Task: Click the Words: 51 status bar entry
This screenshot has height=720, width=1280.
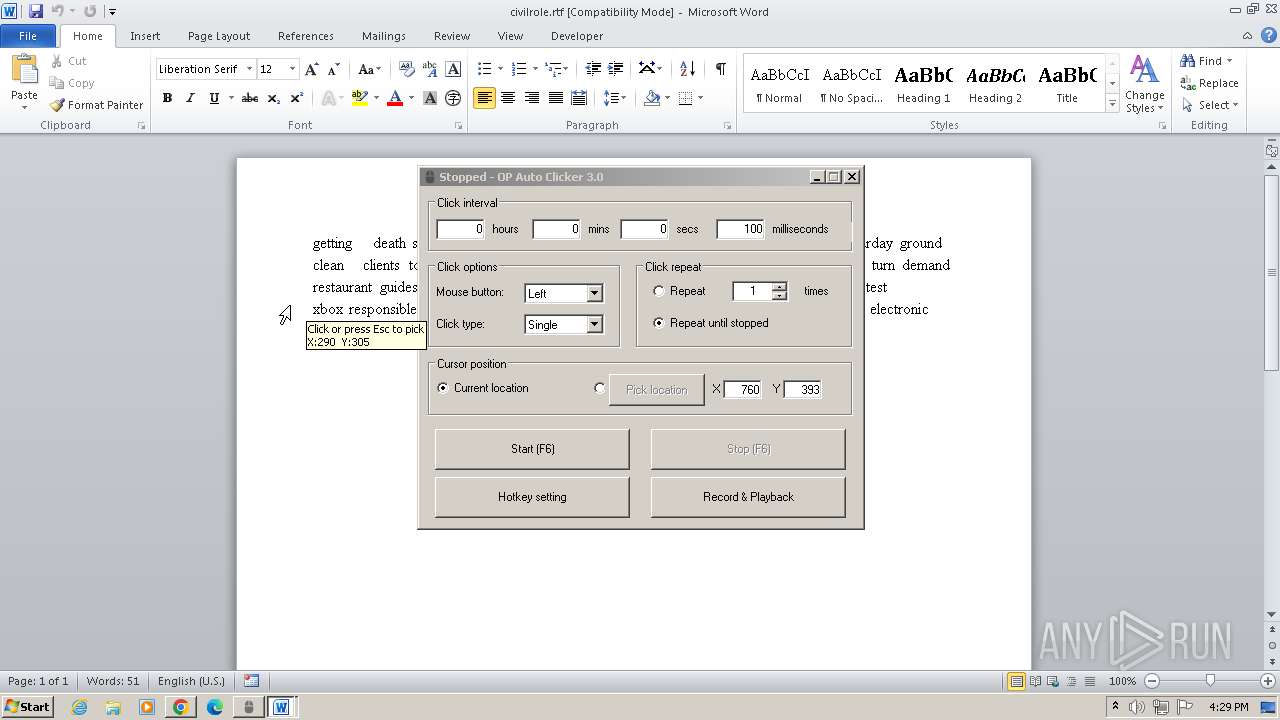Action: pyautogui.click(x=113, y=681)
